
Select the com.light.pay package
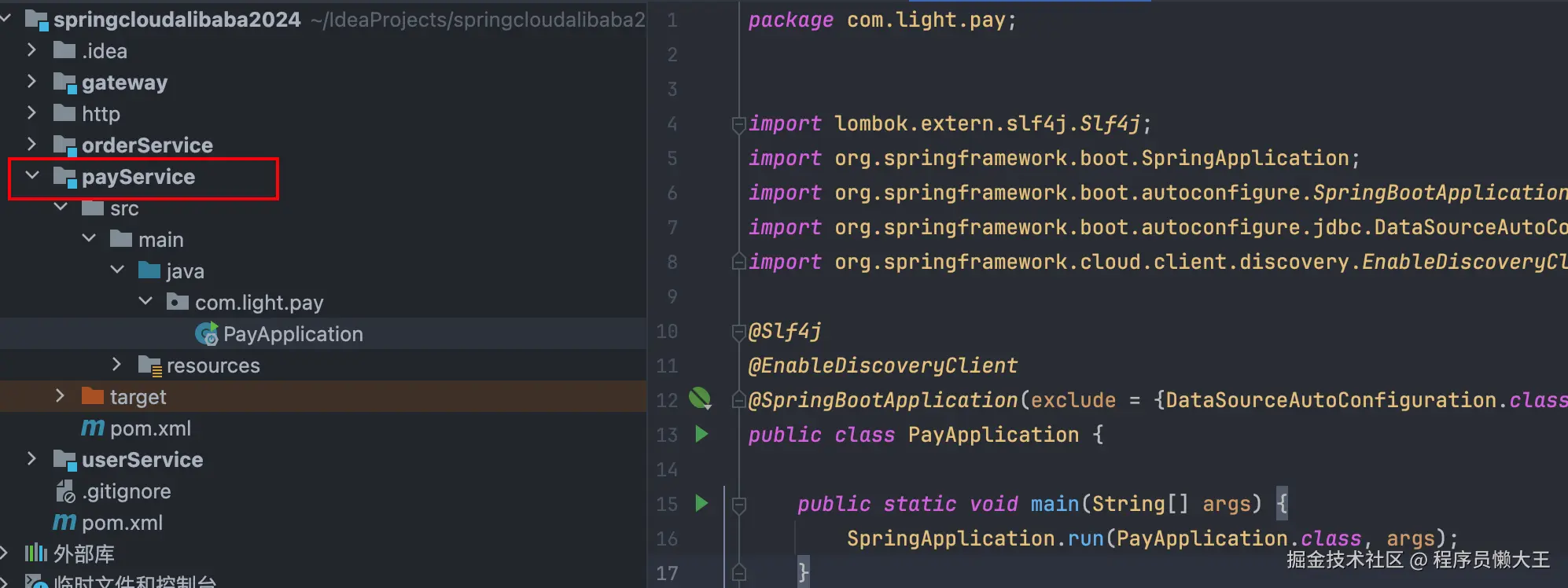coord(259,303)
